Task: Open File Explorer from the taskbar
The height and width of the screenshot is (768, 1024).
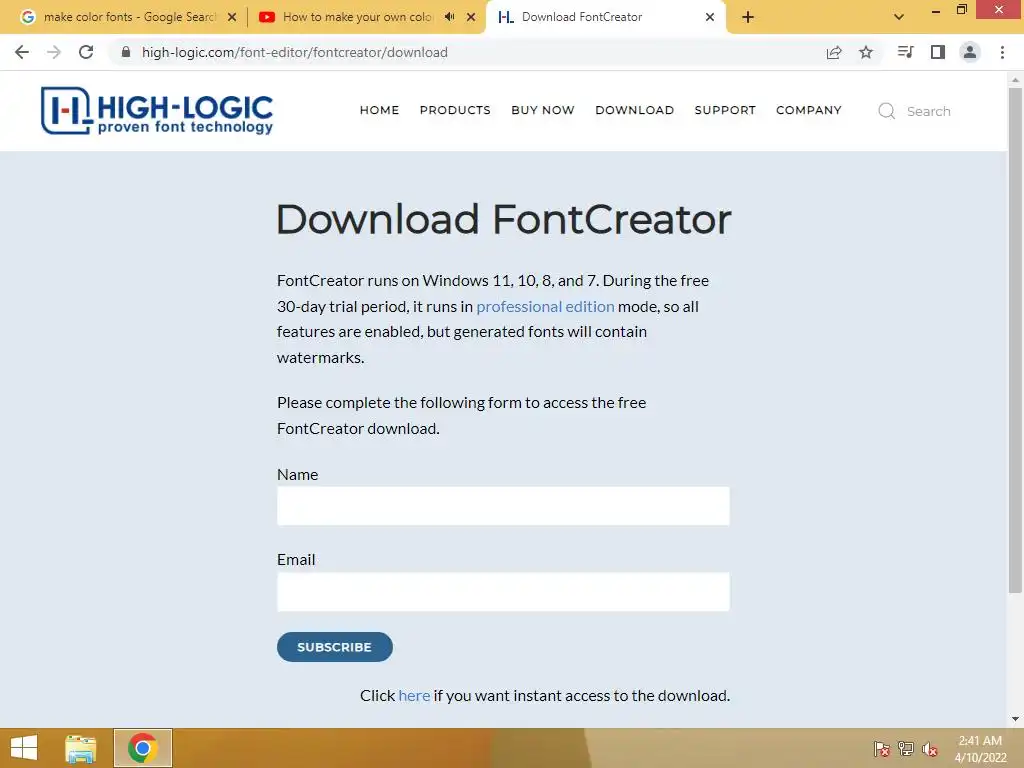Action: 80,748
